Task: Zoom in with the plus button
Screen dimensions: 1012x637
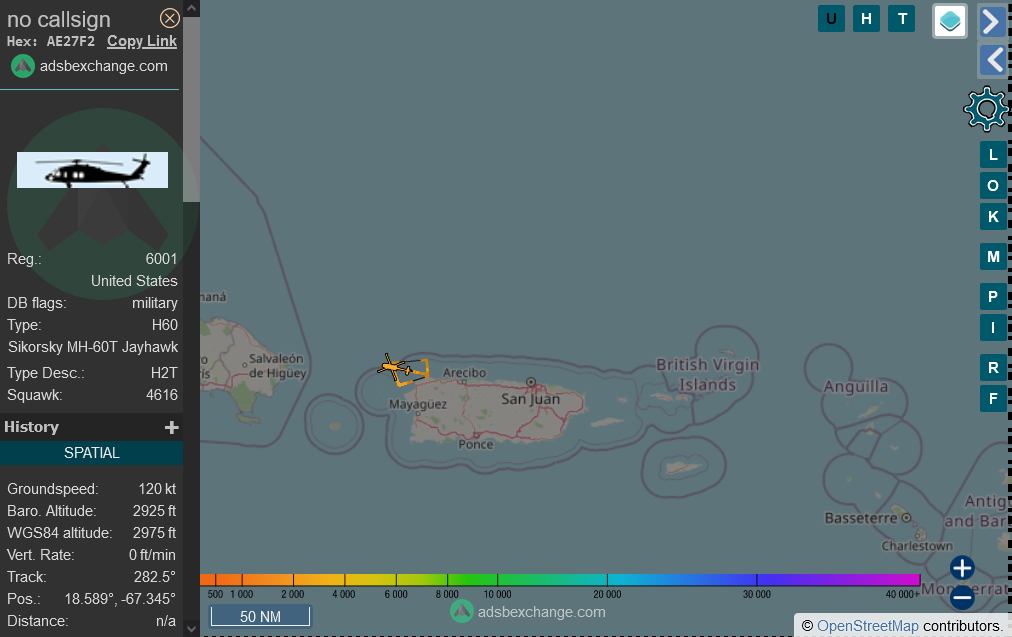Action: pos(962,569)
